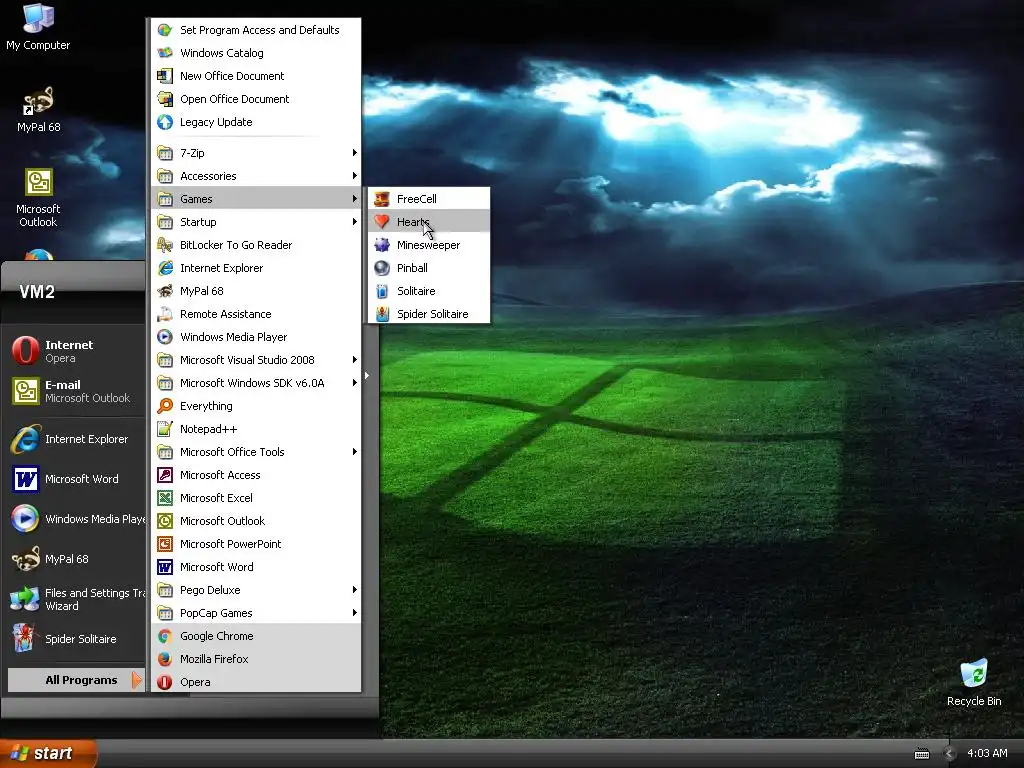Open Microsoft Outlook in All Programs list
This screenshot has width=1024, height=768.
(x=256, y=520)
